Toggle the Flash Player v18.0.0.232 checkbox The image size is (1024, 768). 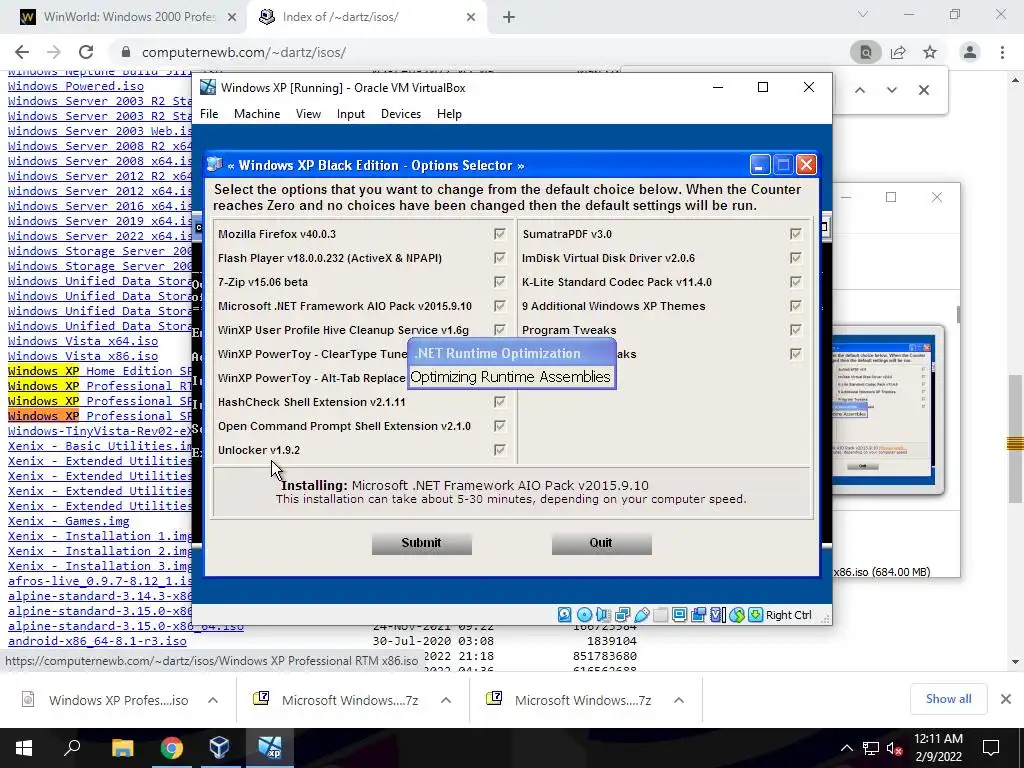coord(500,258)
